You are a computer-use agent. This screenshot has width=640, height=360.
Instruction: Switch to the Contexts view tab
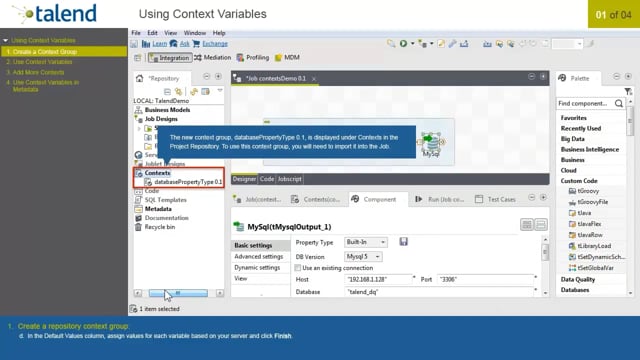click(316, 199)
